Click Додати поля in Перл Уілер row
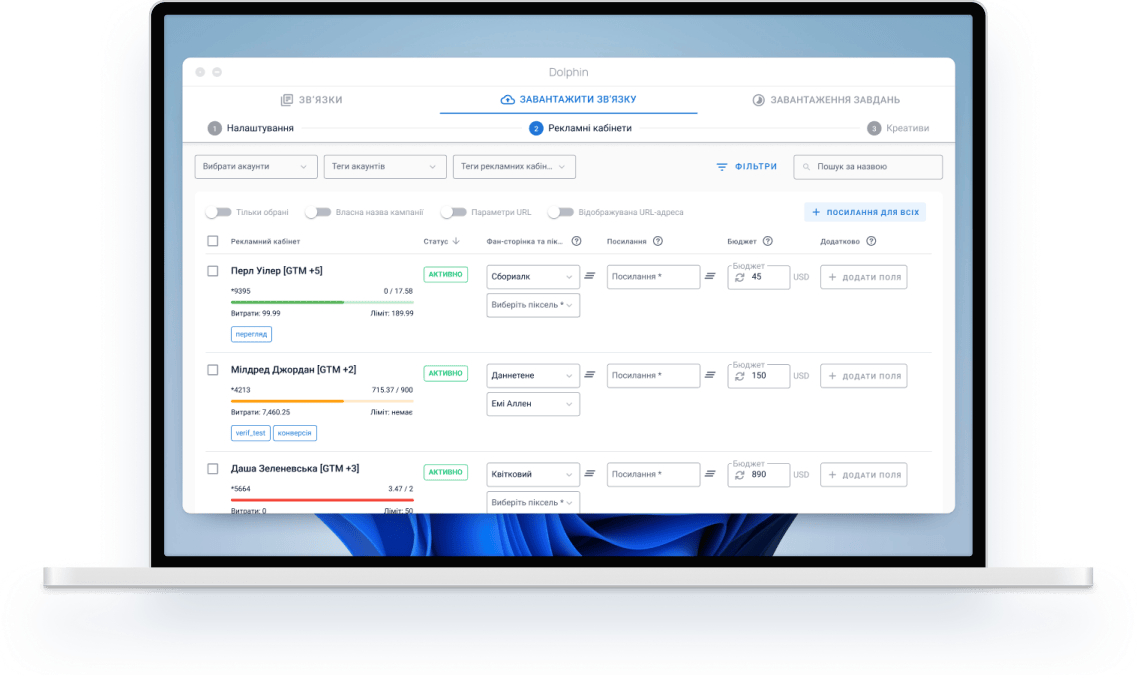Viewport: 1137px width, 675px height. click(x=863, y=277)
